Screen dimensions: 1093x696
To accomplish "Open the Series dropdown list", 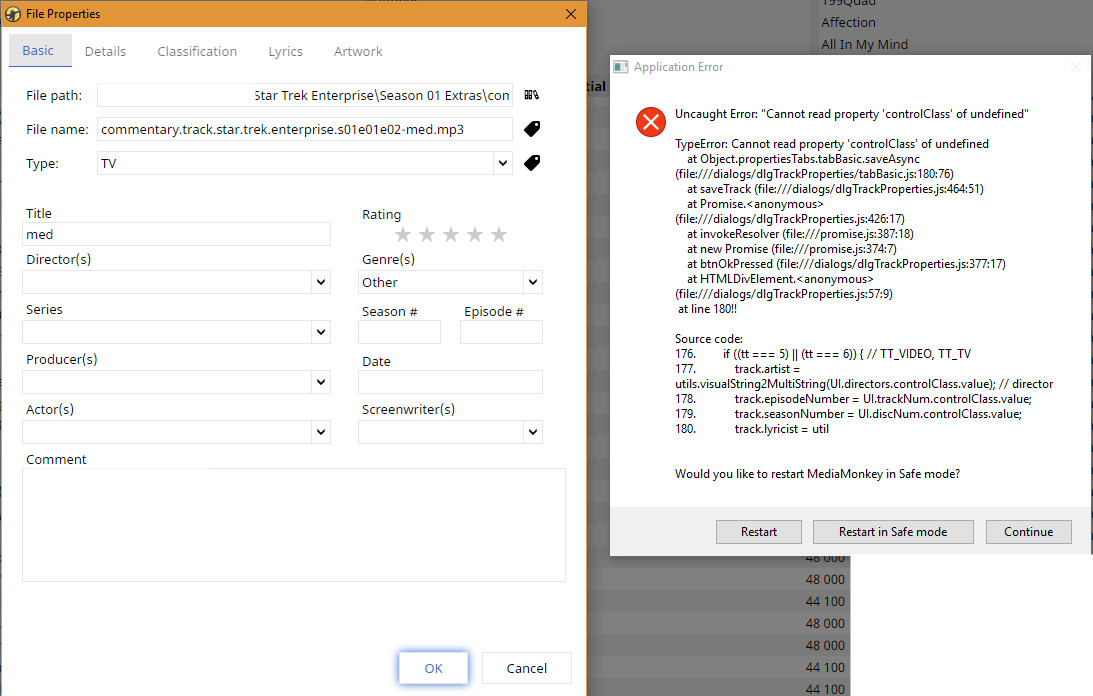I will pyautogui.click(x=321, y=332).
